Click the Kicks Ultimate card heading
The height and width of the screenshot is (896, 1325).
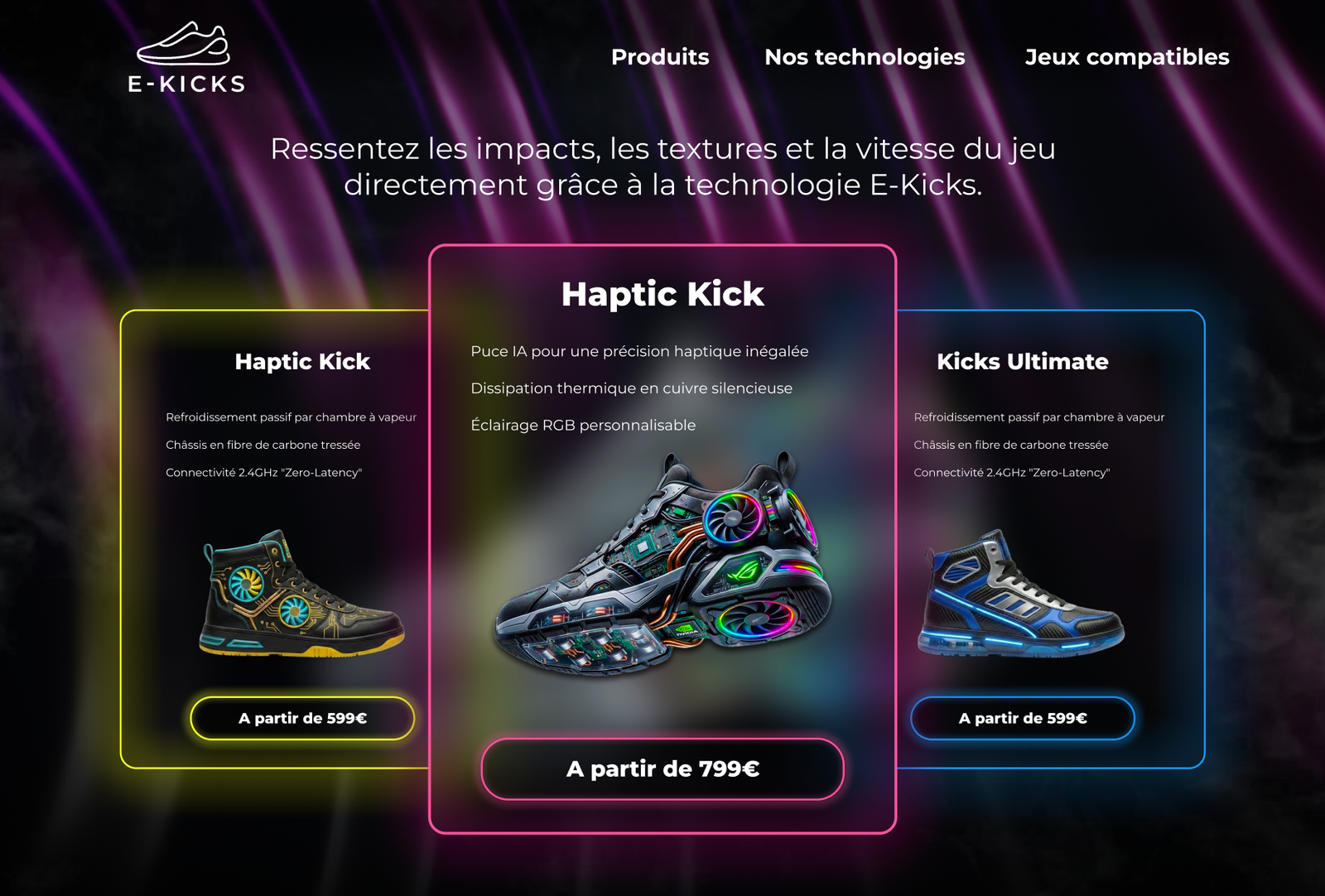click(x=1023, y=362)
